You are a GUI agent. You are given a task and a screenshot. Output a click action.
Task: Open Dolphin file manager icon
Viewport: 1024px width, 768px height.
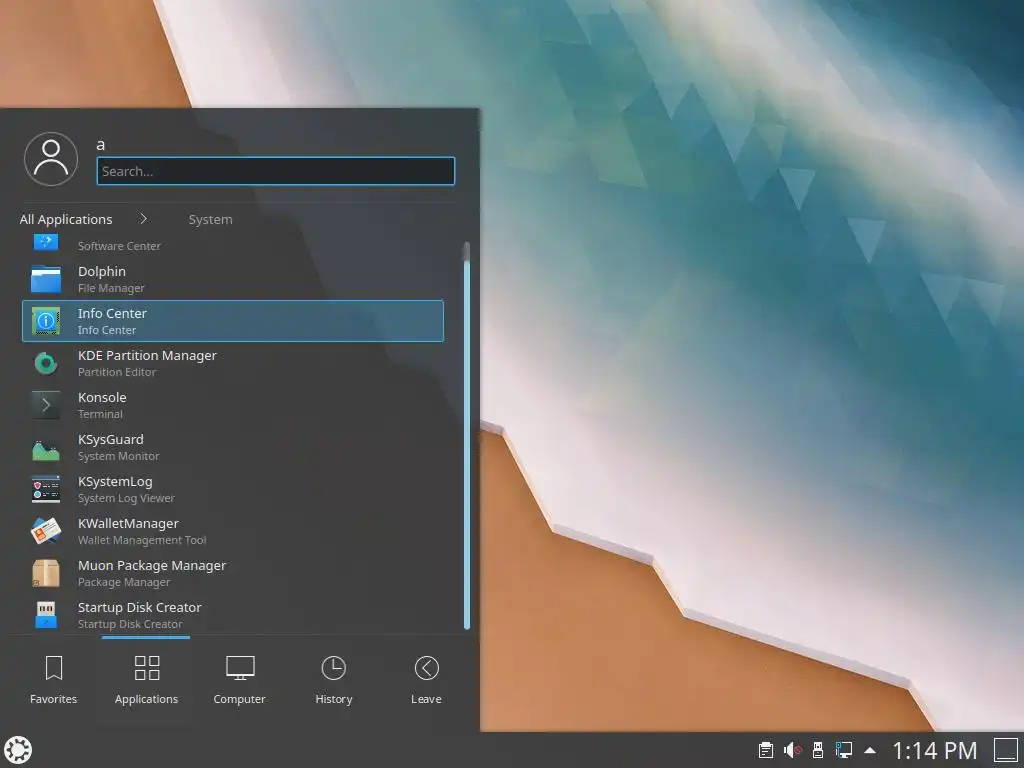tap(46, 280)
